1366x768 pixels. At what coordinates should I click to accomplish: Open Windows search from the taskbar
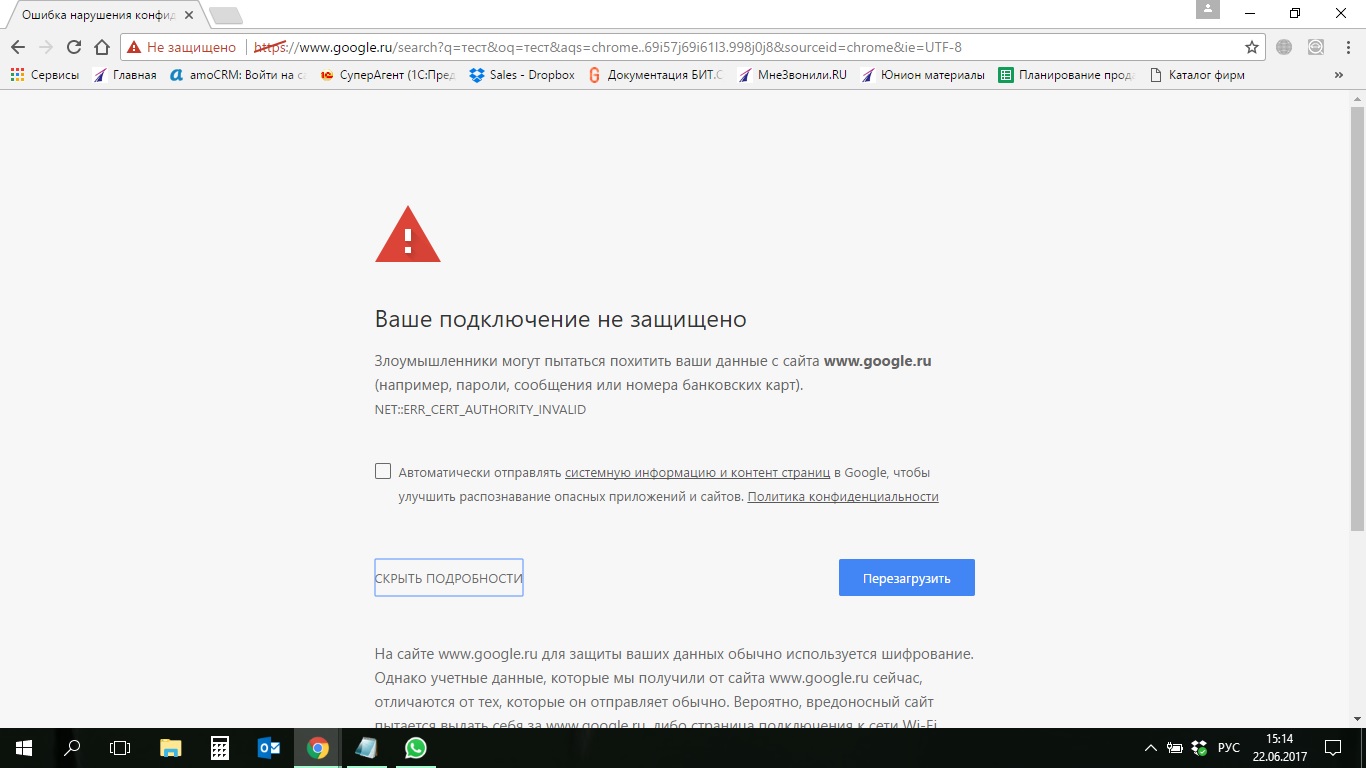coord(72,748)
